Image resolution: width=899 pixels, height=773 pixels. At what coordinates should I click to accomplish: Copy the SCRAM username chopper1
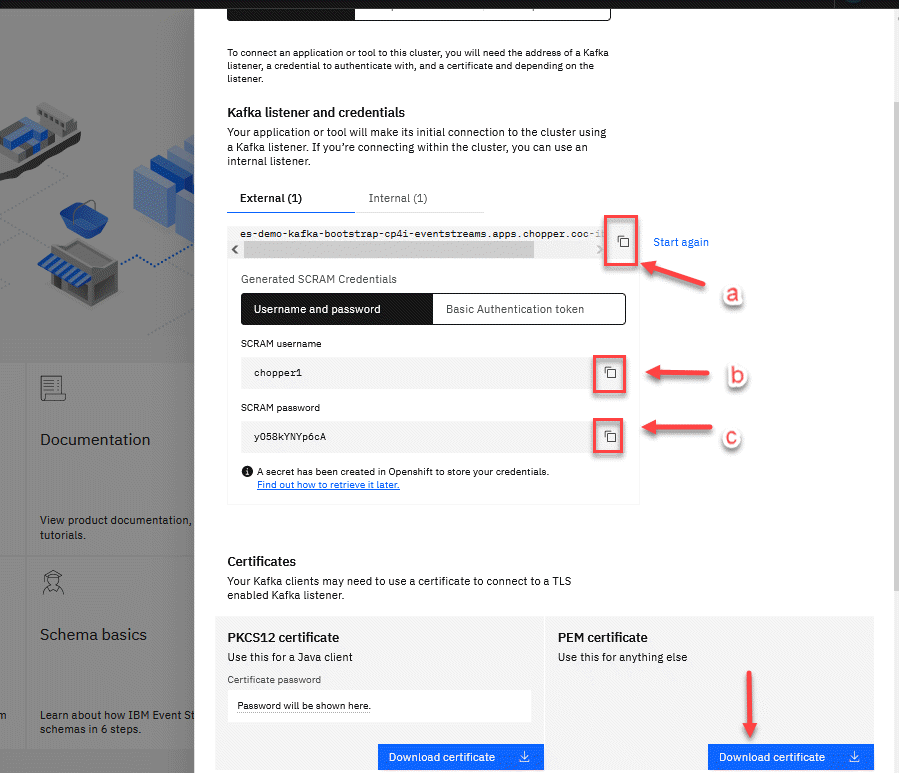point(610,373)
